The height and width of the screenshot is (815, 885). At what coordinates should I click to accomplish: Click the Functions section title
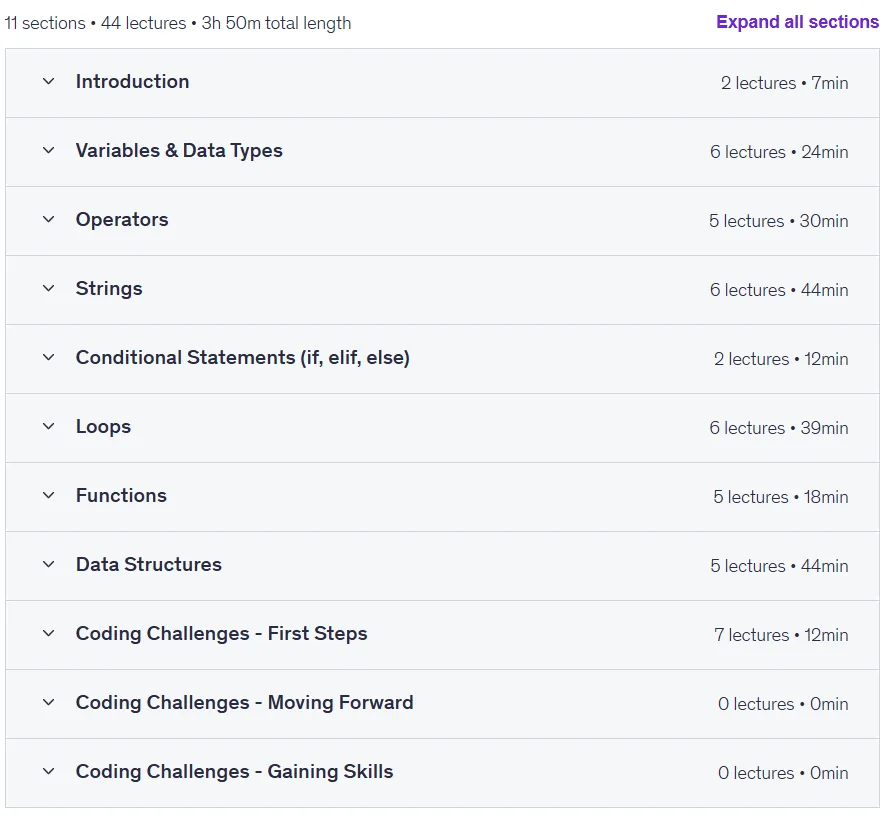coord(121,496)
